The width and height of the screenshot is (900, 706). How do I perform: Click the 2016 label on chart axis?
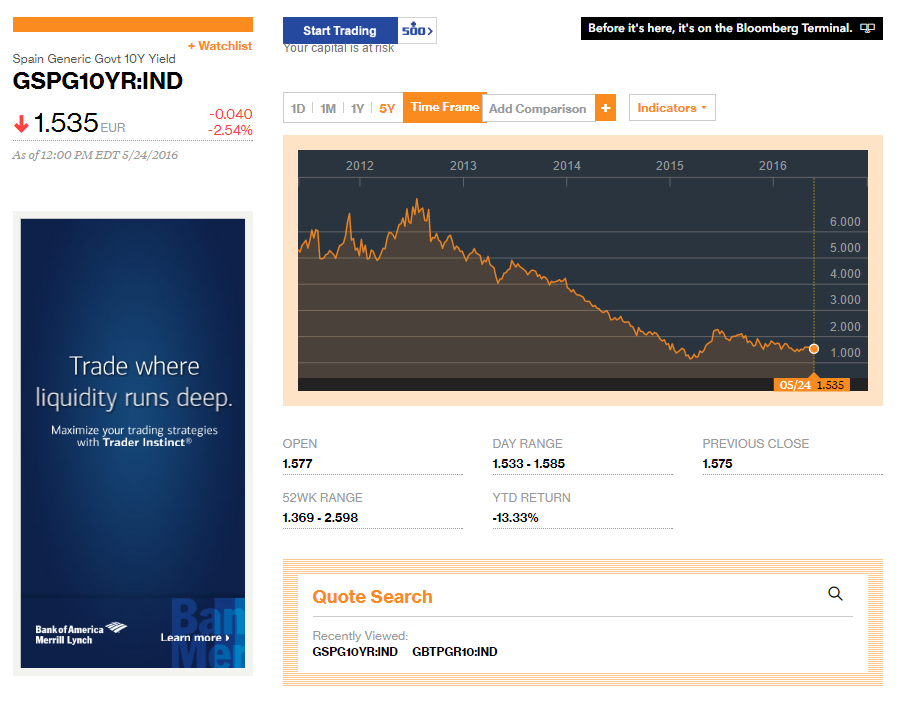tap(773, 166)
